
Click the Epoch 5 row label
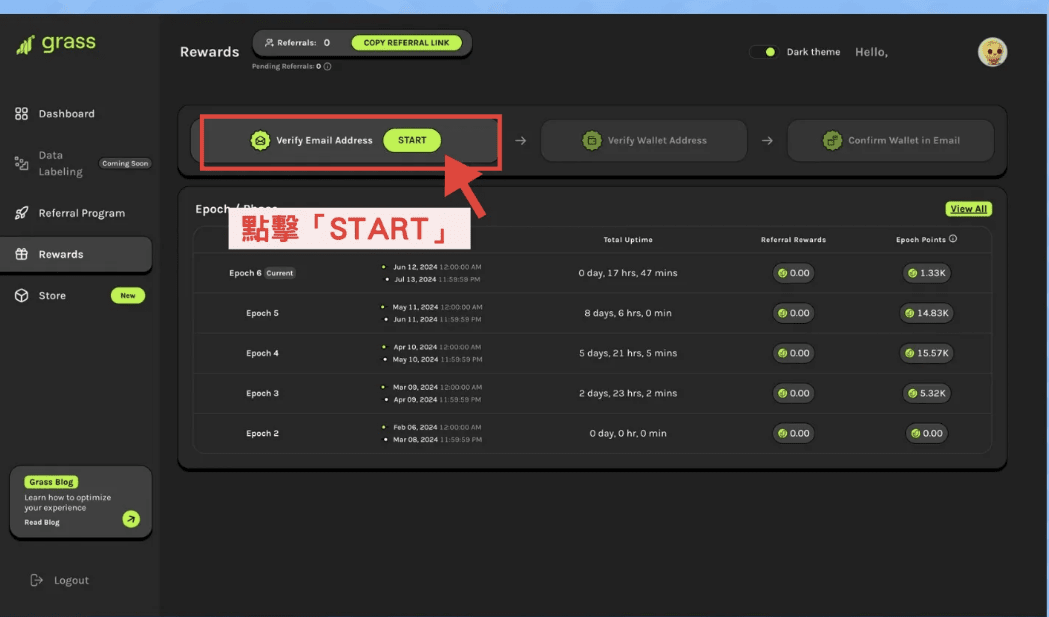click(262, 313)
